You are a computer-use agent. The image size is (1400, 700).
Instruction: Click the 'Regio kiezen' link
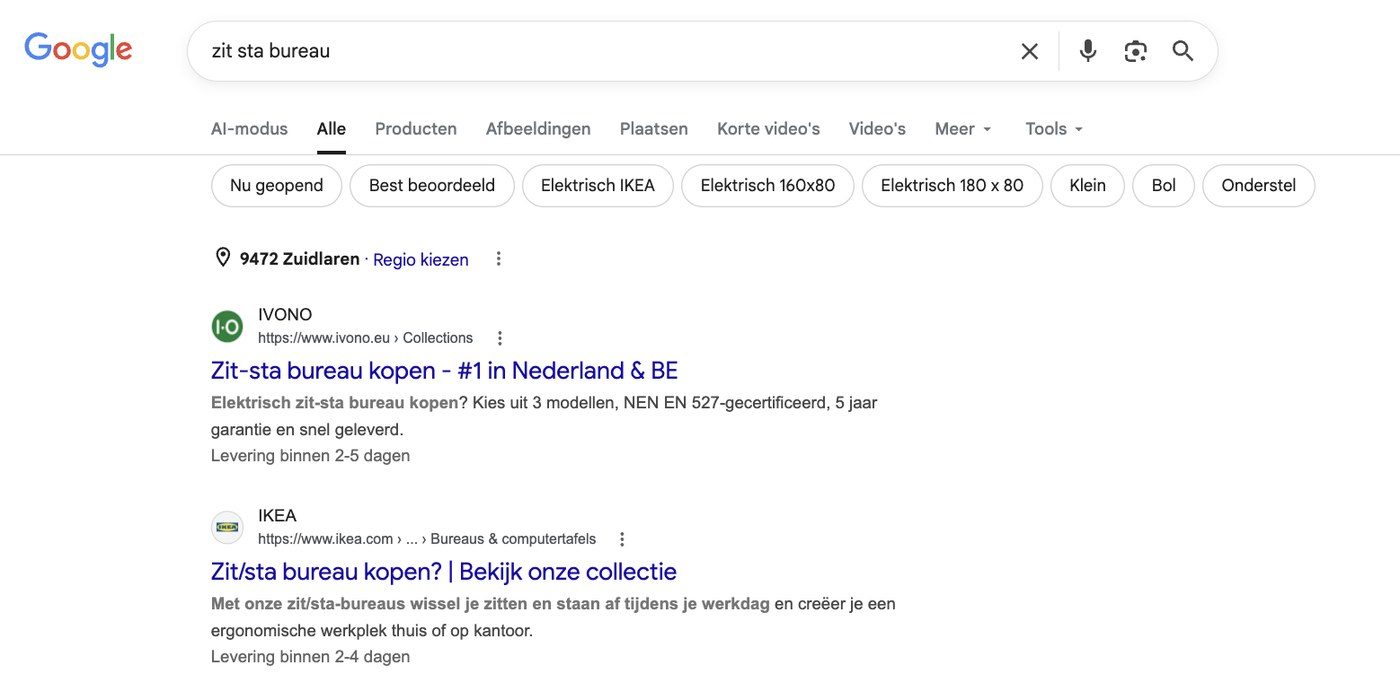tap(421, 260)
